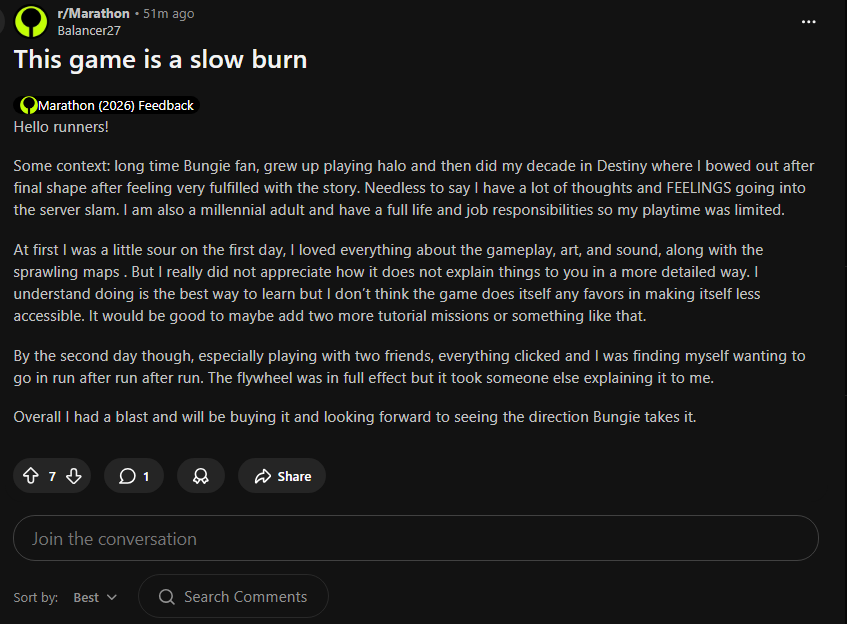Focus the Search Comments box
Viewport: 847px width, 624px height.
(x=245, y=597)
